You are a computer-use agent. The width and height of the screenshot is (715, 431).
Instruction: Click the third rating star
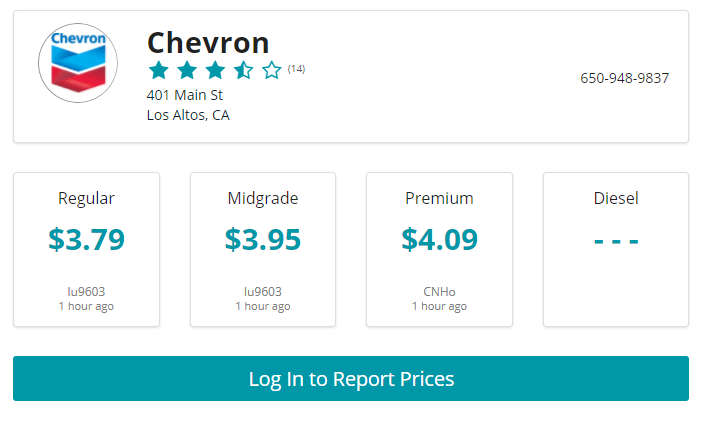click(x=215, y=71)
